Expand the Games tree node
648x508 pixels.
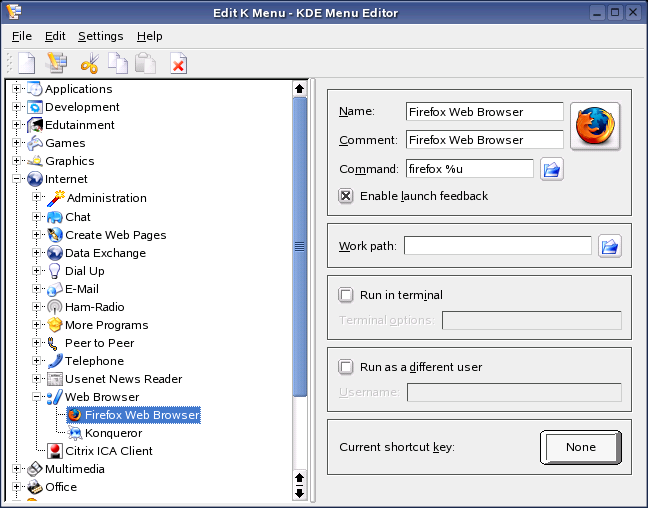[x=16, y=143]
